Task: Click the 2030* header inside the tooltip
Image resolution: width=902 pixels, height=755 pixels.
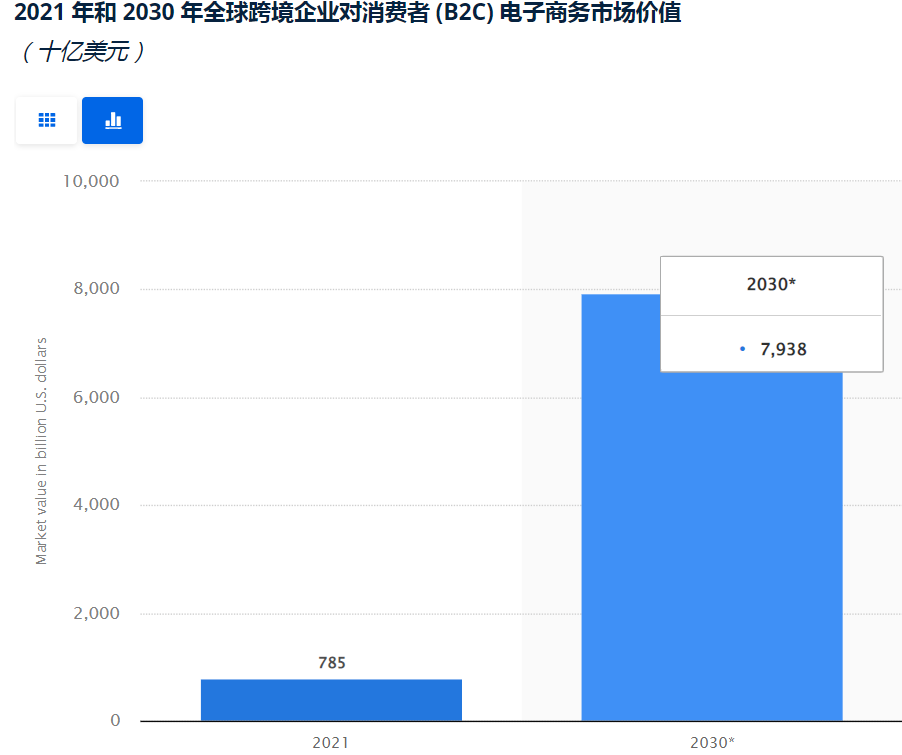Action: point(771,284)
